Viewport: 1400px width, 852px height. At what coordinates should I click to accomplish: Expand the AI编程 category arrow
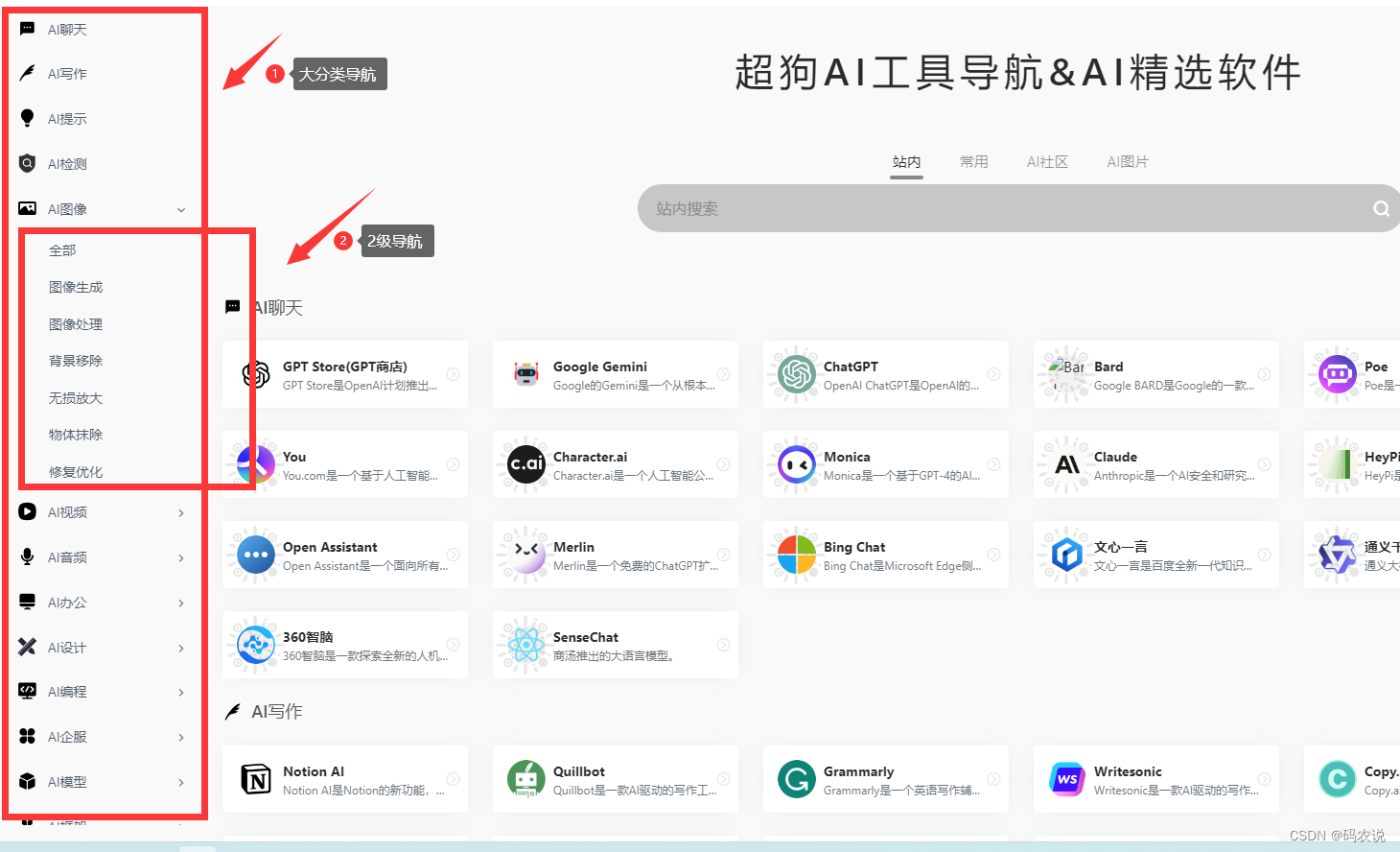tap(181, 692)
